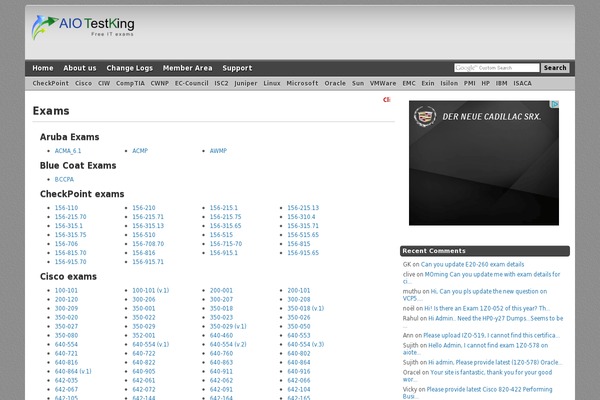Open Cisco exam 640-554 (v.3)
Image resolution: width=600 pixels, height=400 pixels.
(x=306, y=344)
